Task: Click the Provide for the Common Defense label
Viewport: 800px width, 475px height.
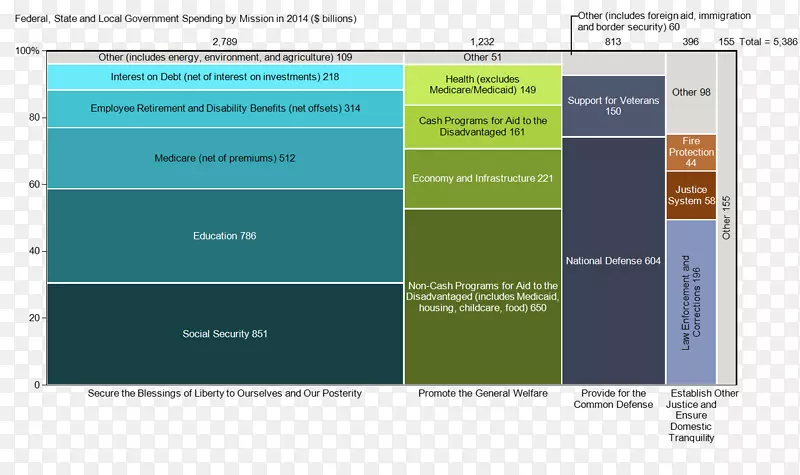Action: click(x=613, y=399)
